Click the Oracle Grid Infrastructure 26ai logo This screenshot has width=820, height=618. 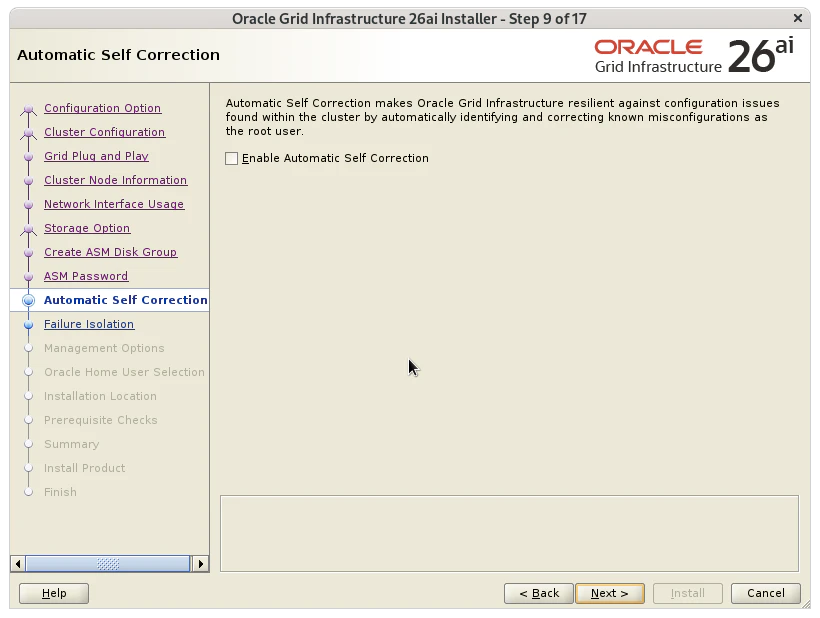click(694, 56)
